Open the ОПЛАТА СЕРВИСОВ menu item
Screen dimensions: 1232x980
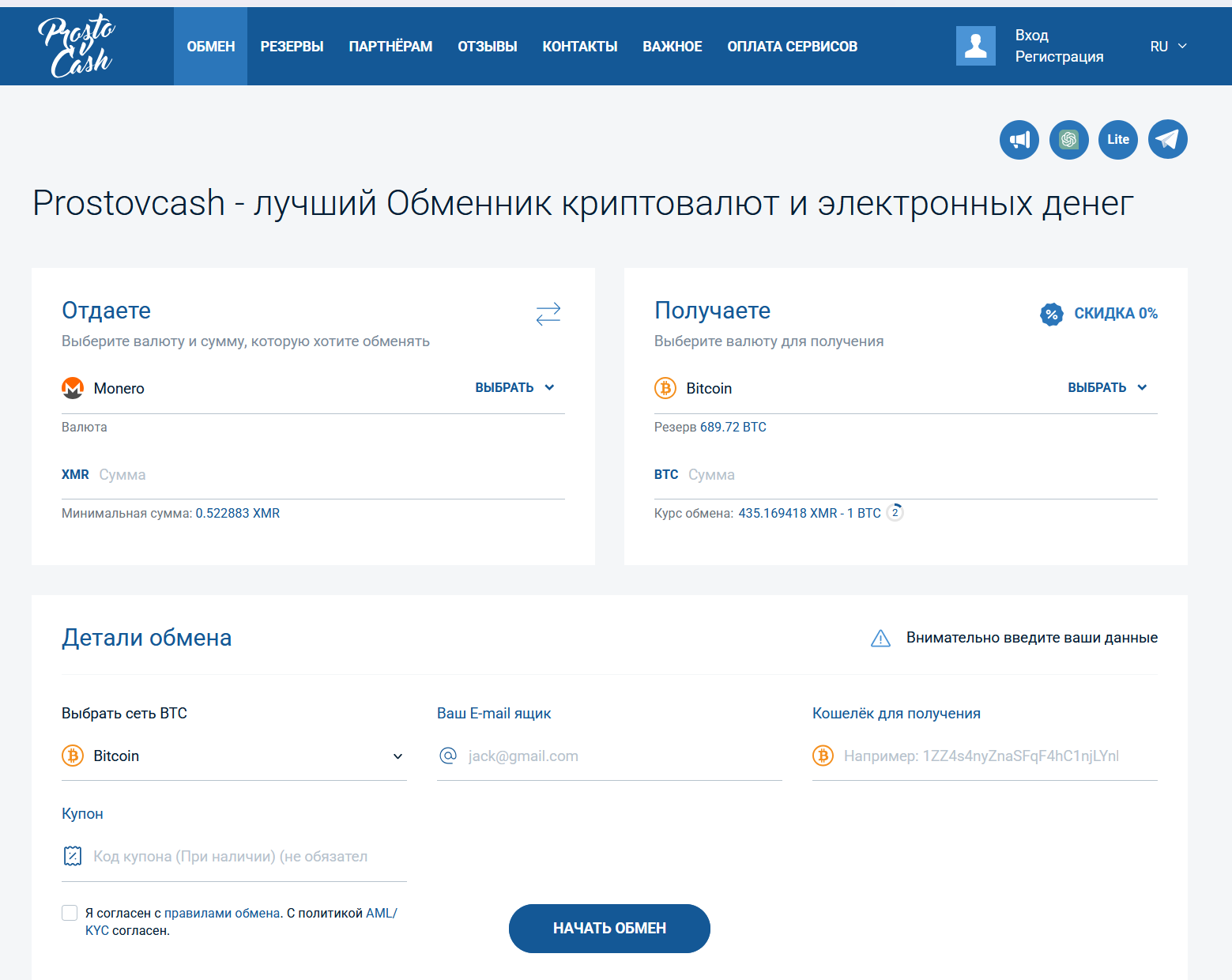pyautogui.click(x=793, y=47)
